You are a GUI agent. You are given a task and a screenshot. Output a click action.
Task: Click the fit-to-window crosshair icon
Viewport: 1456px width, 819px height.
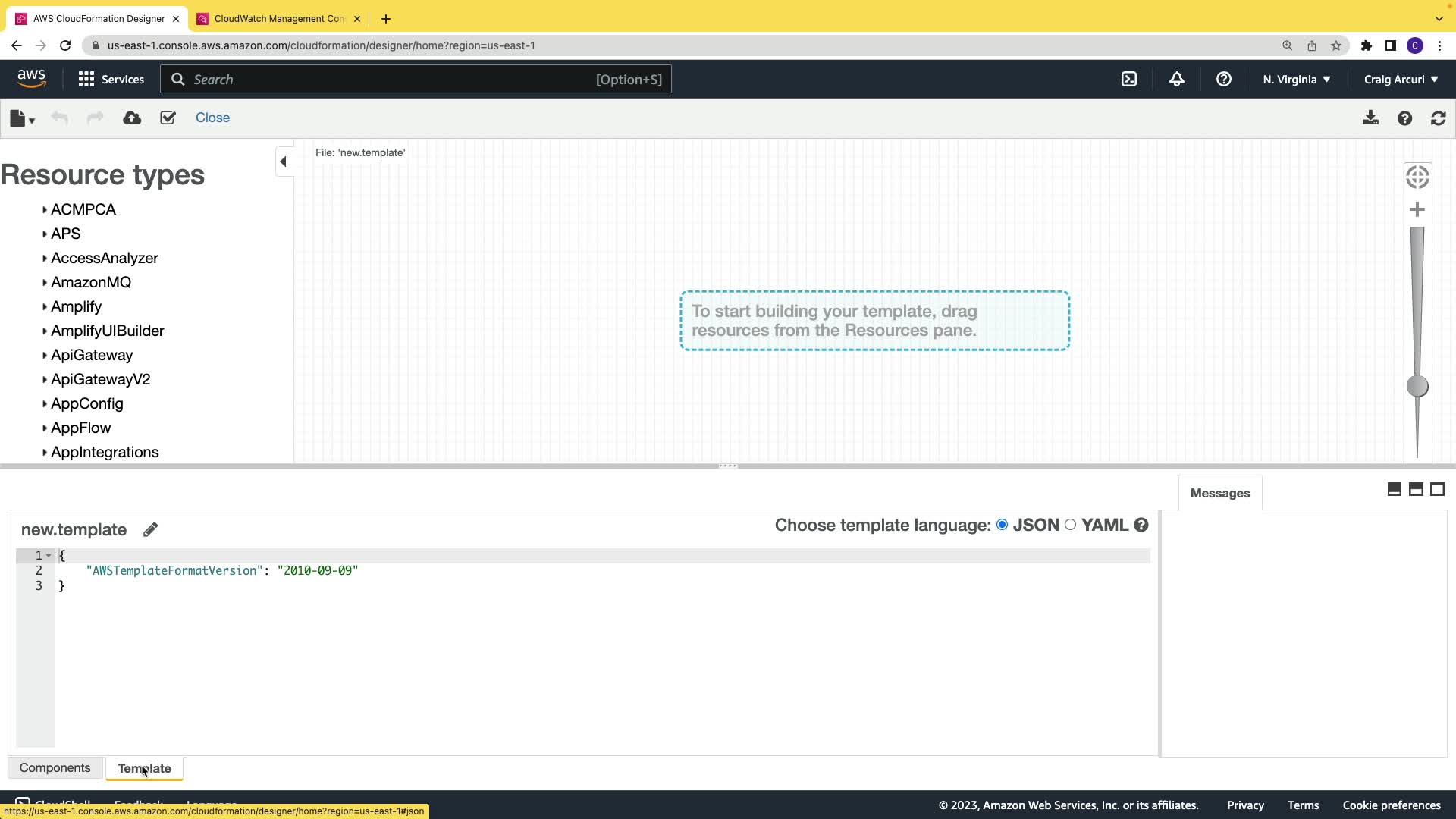tap(1417, 177)
